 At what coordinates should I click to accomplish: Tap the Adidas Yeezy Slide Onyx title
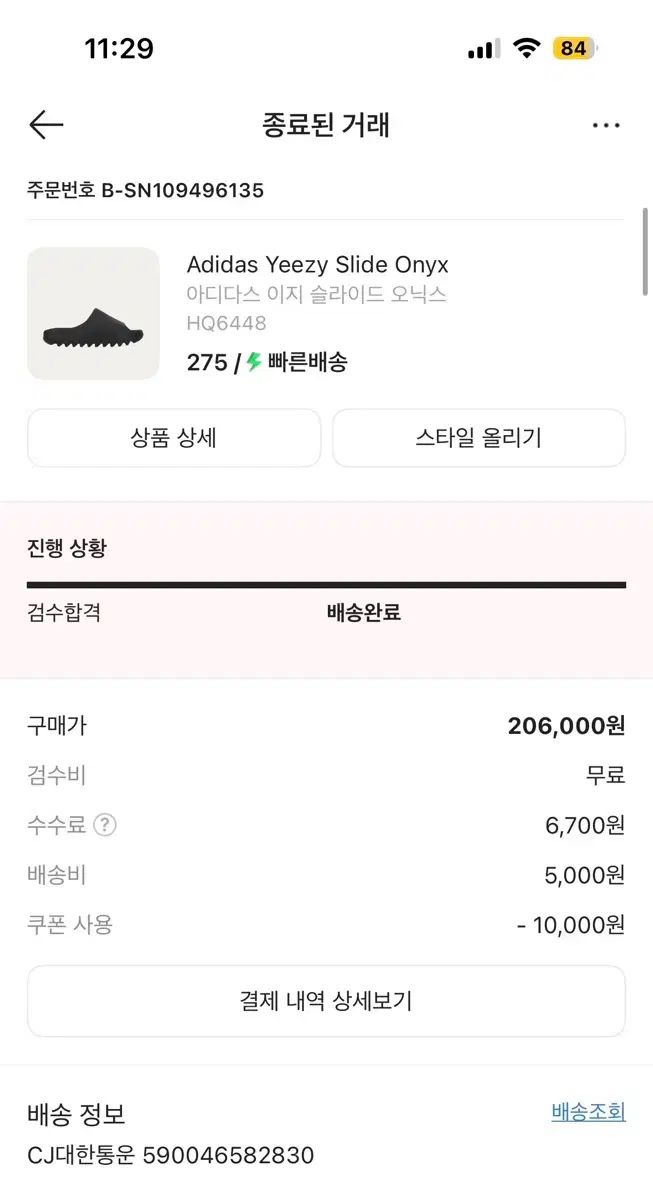[317, 265]
